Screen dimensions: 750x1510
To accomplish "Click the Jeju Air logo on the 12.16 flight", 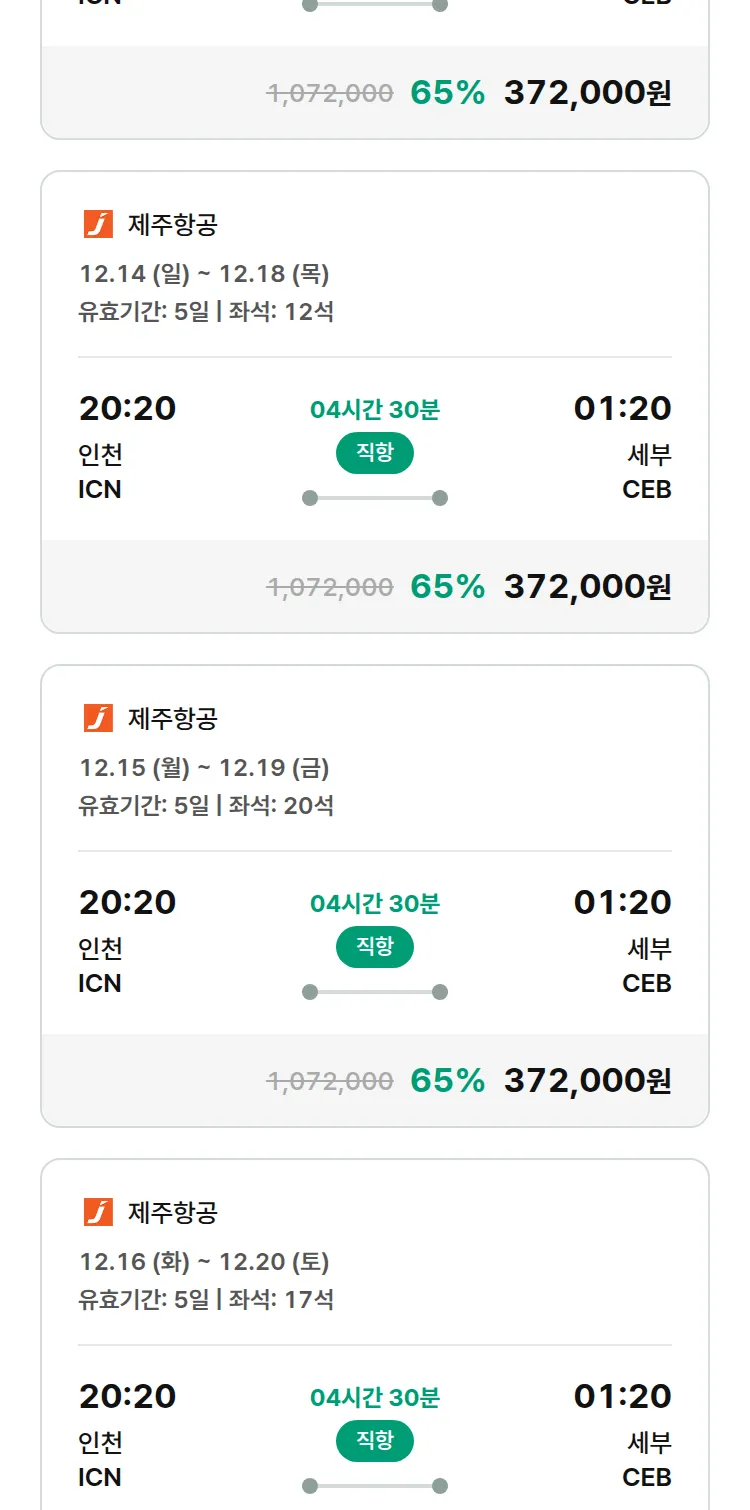I will tap(98, 1212).
